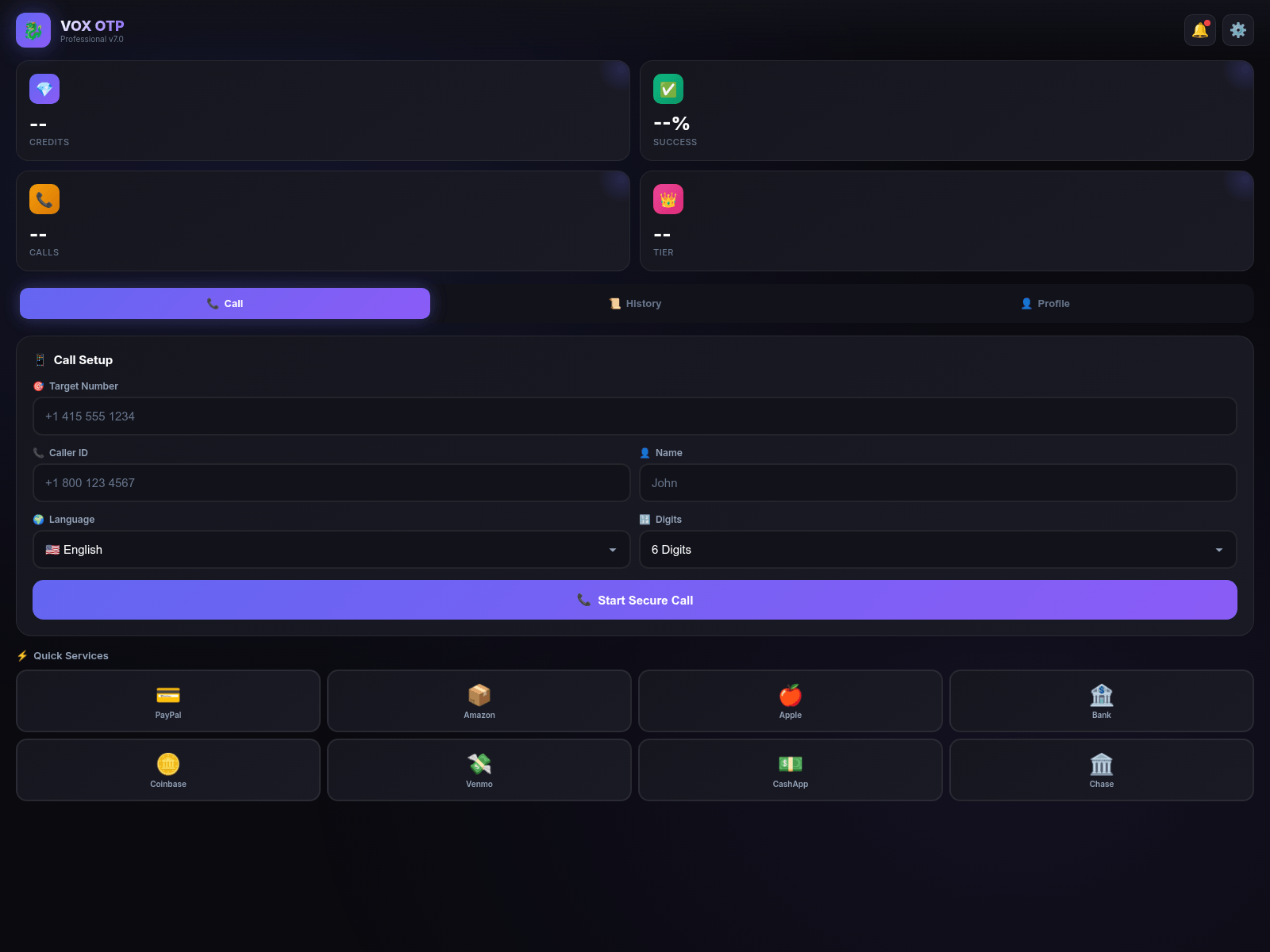This screenshot has width=1270, height=952.
Task: Click the "Digits" field label
Action: 668,520
